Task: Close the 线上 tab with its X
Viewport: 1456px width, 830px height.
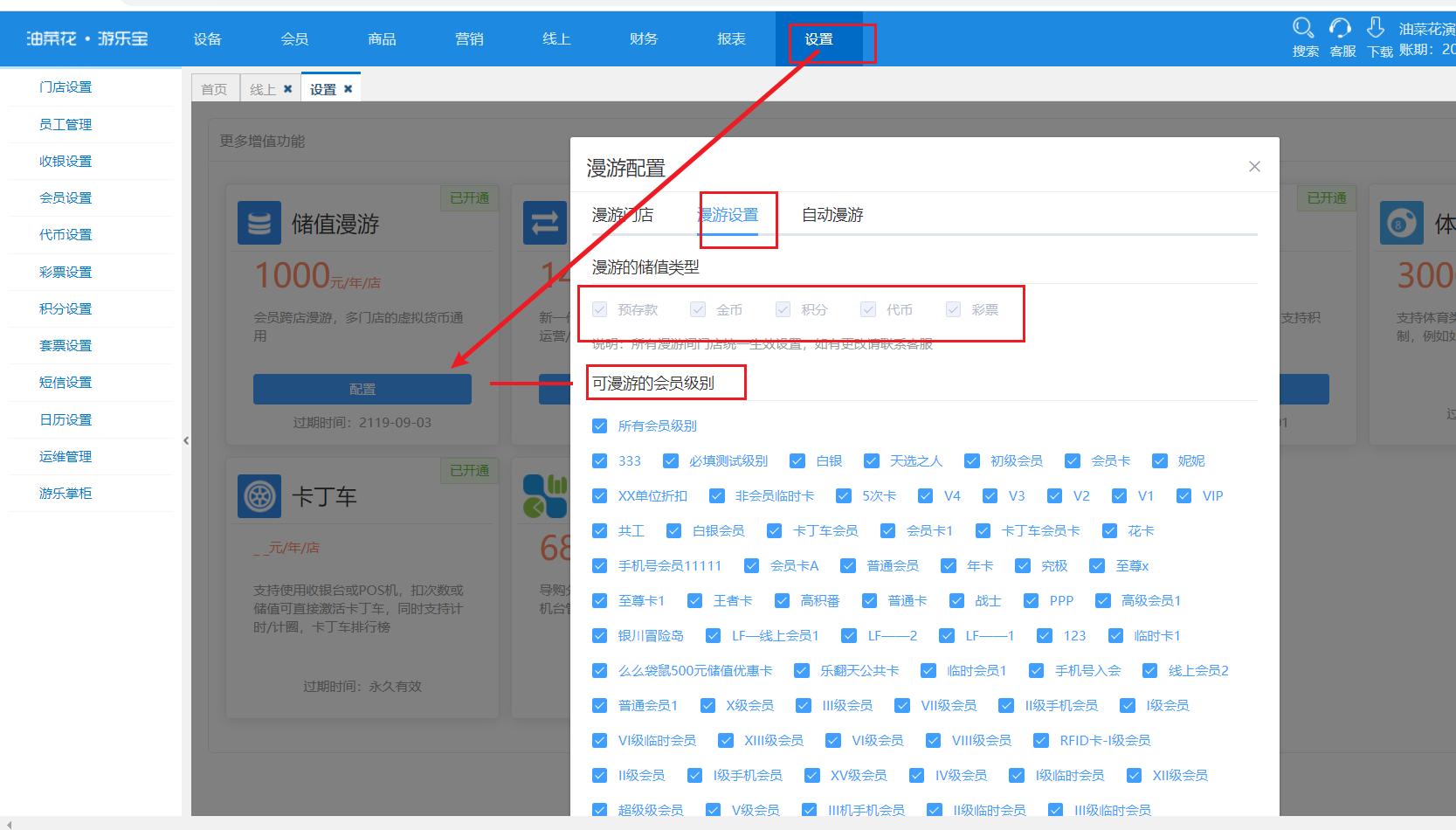Action: pos(287,89)
